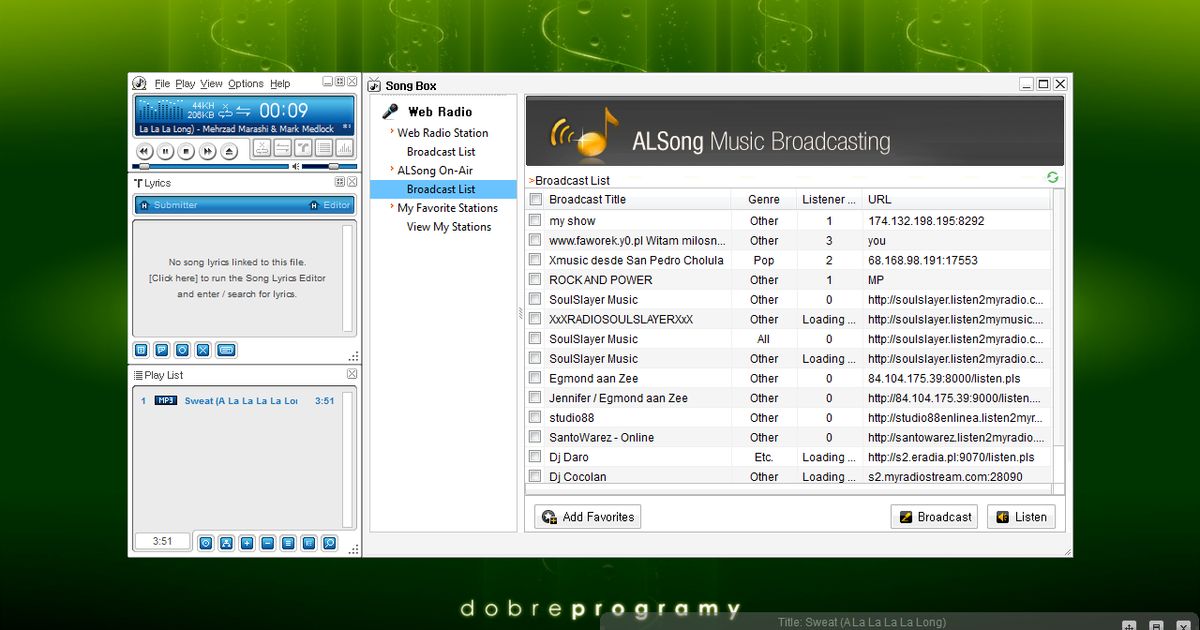Click the refresh icon above the URL column
The image size is (1200, 630).
[x=1052, y=176]
